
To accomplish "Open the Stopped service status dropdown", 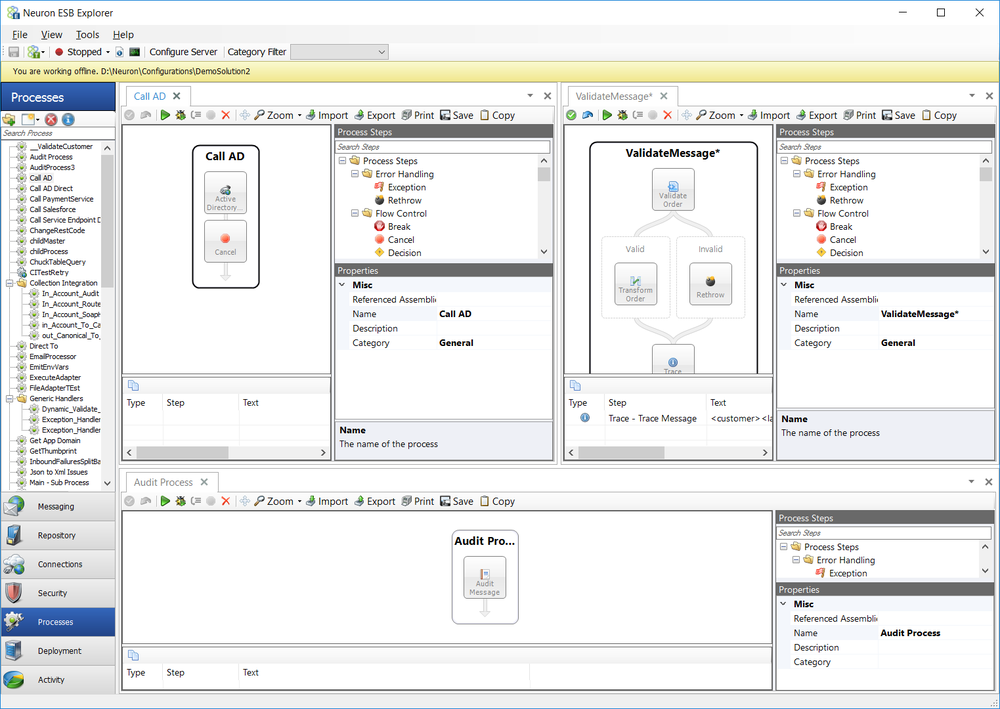I will point(108,52).
